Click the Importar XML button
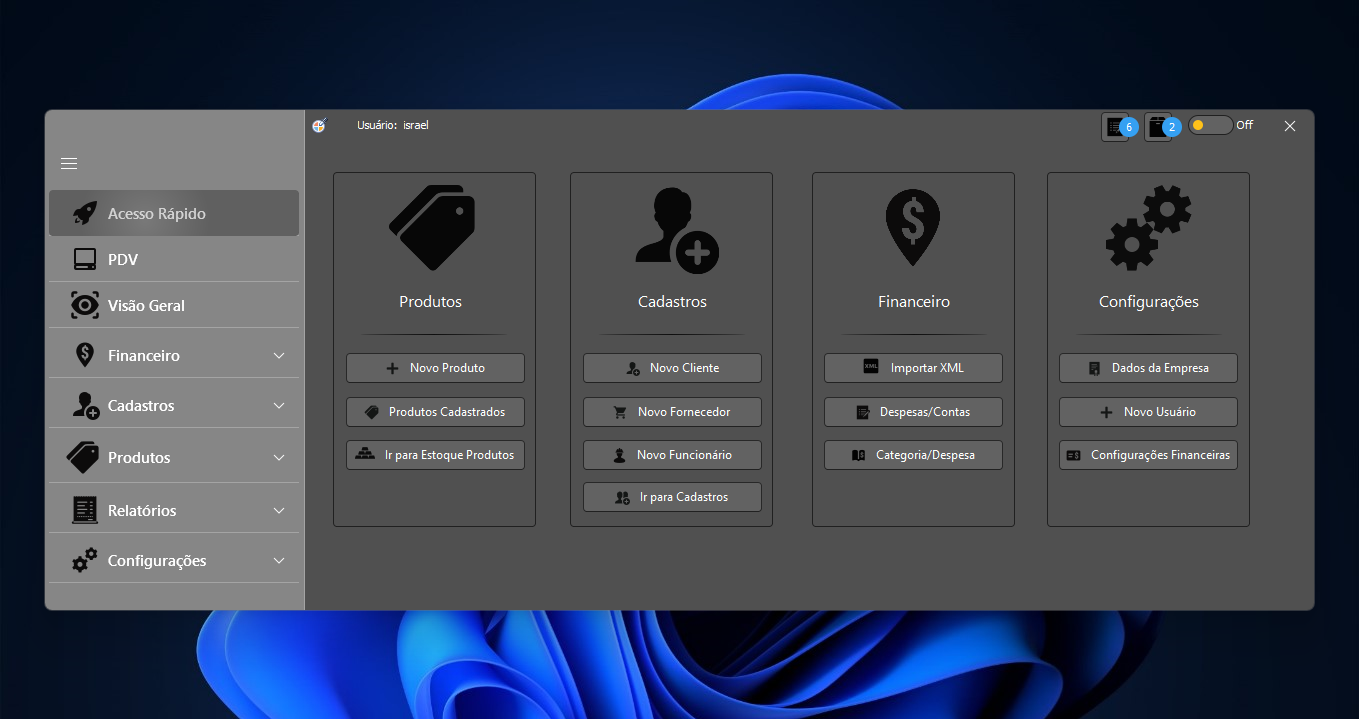The height and width of the screenshot is (719, 1359). tap(913, 368)
